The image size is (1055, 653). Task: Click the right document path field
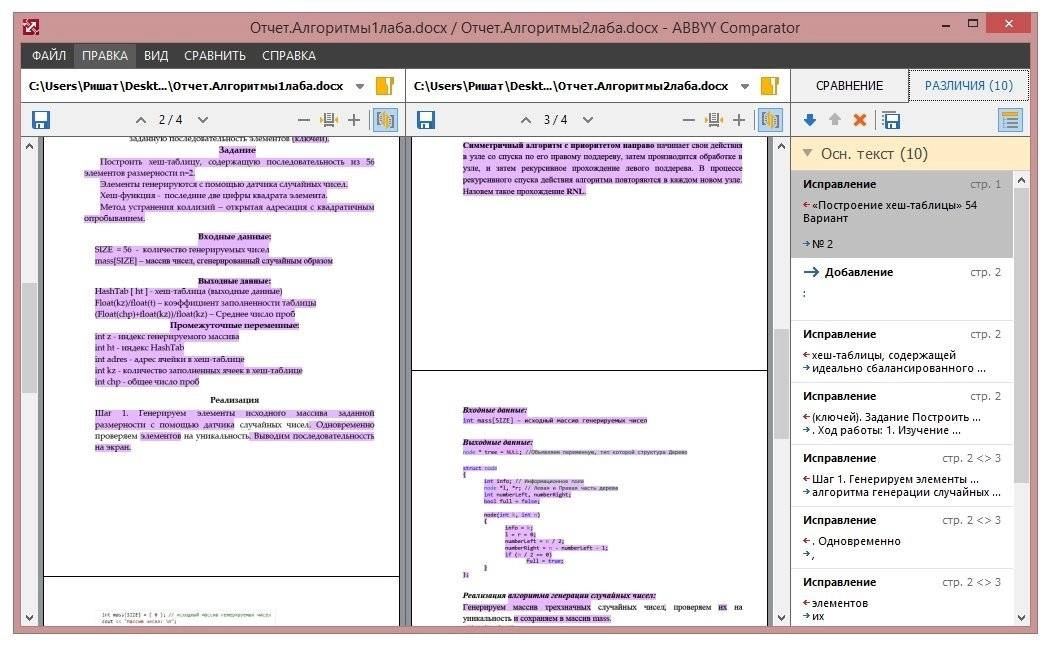[x=571, y=86]
